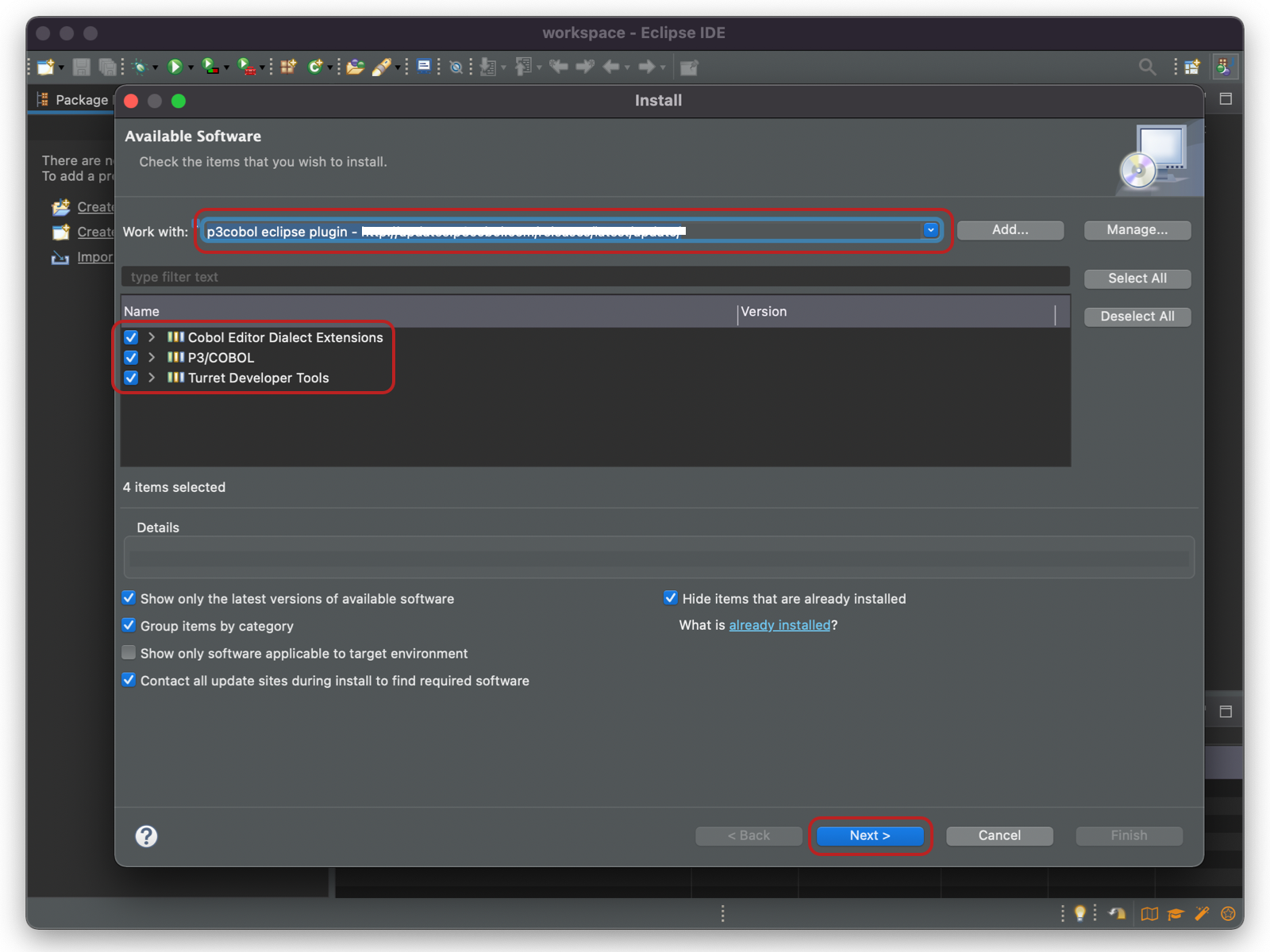Click the Details text area
The width and height of the screenshot is (1270, 952).
coord(659,558)
